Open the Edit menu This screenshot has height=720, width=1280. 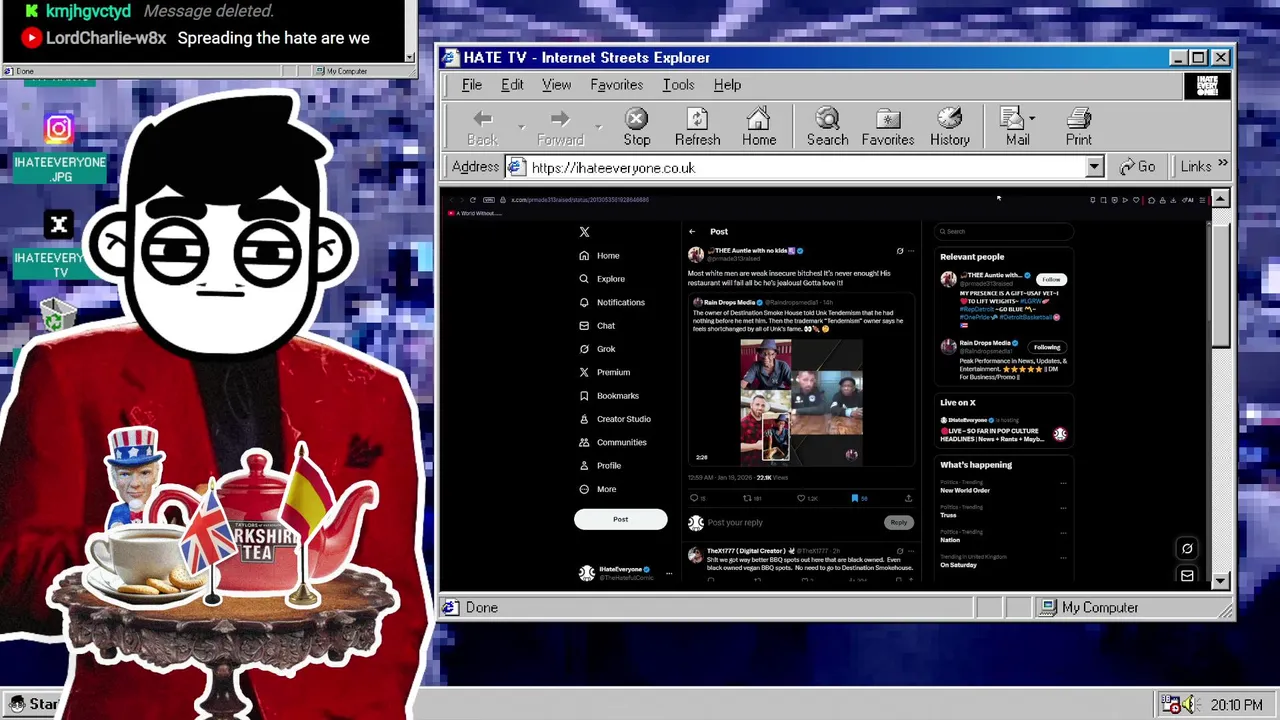[x=512, y=85]
